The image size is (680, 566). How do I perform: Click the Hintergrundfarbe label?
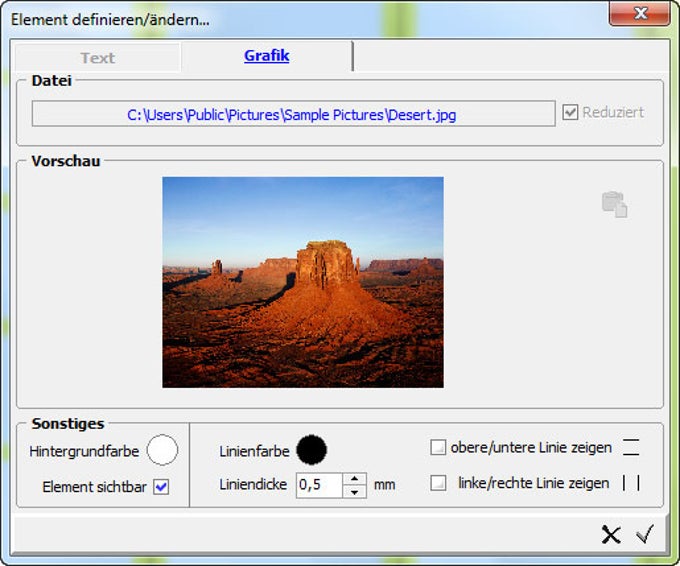pos(84,451)
